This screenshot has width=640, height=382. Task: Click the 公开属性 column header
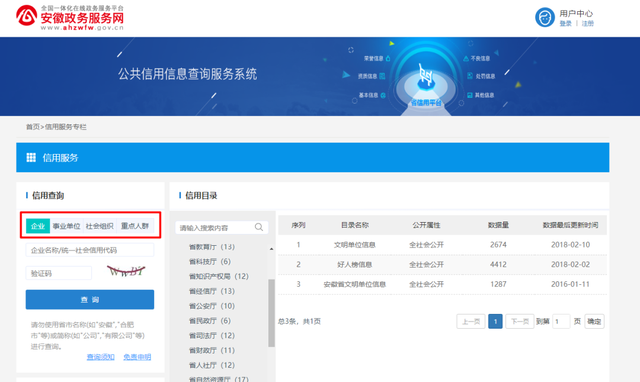click(x=427, y=225)
